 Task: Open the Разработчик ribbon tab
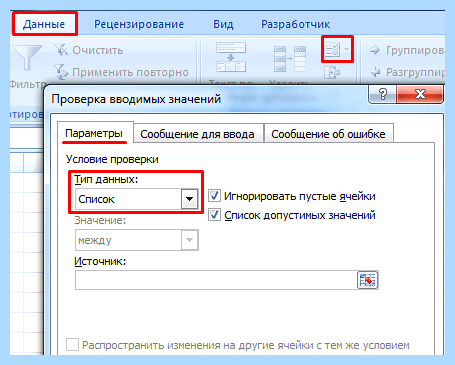click(295, 24)
